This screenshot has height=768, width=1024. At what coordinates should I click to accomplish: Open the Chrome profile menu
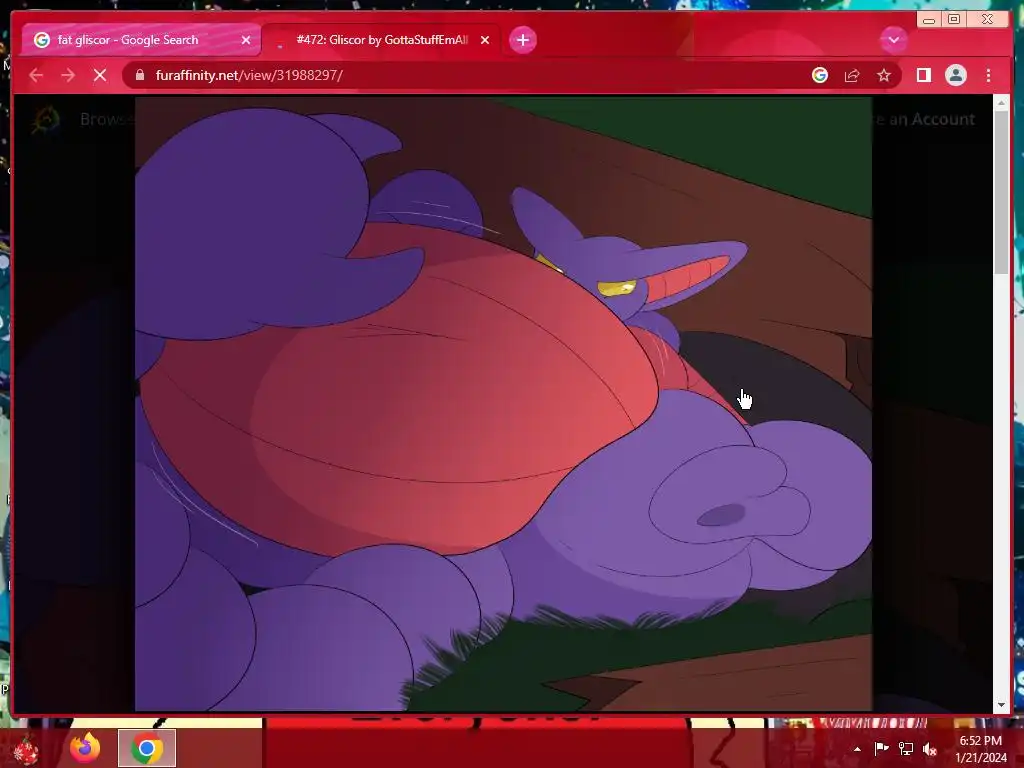(x=955, y=75)
